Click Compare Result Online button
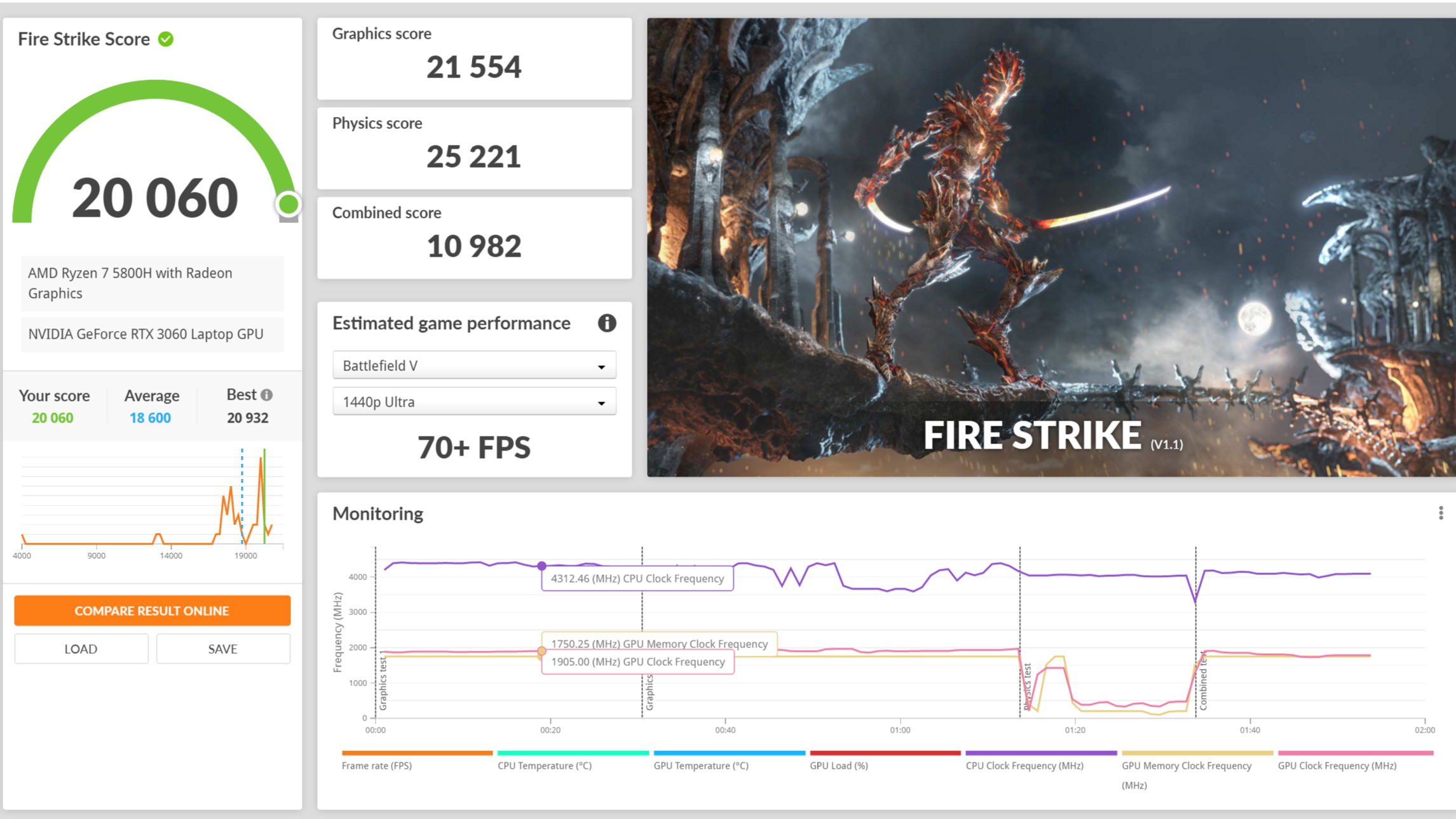Screen dimensions: 1456x819 tap(152, 611)
